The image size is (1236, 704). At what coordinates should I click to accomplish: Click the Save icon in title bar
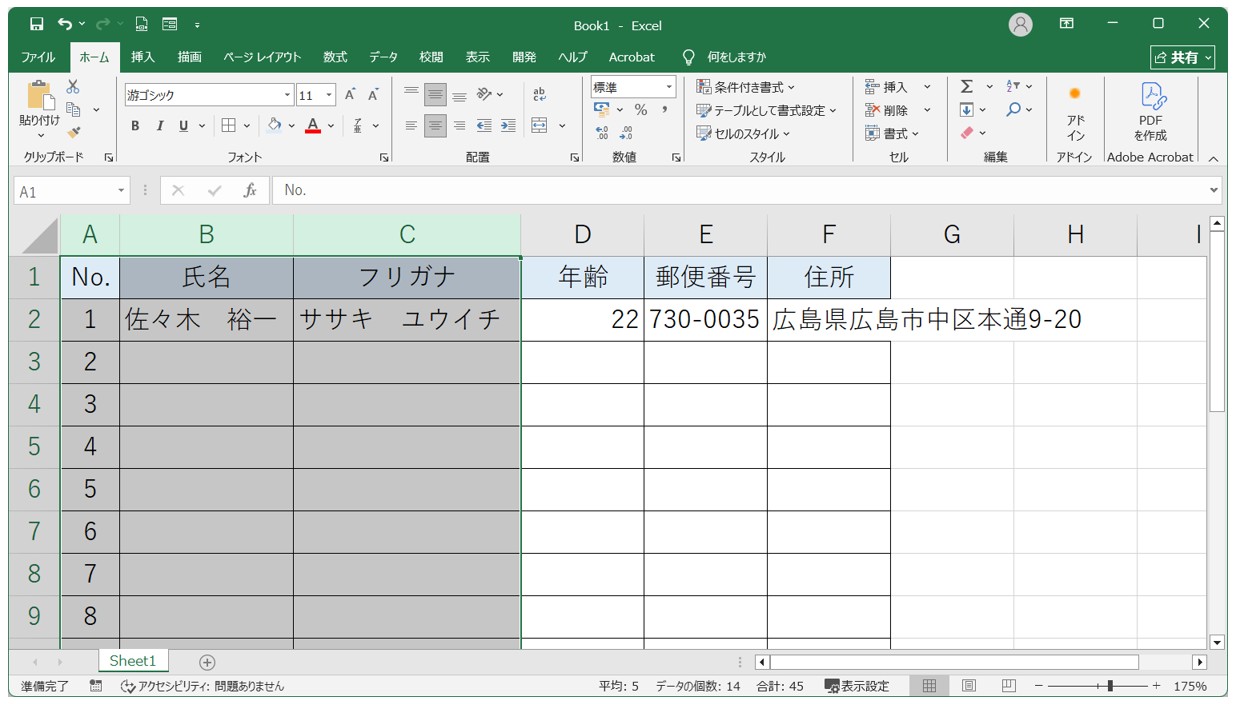tap(37, 24)
